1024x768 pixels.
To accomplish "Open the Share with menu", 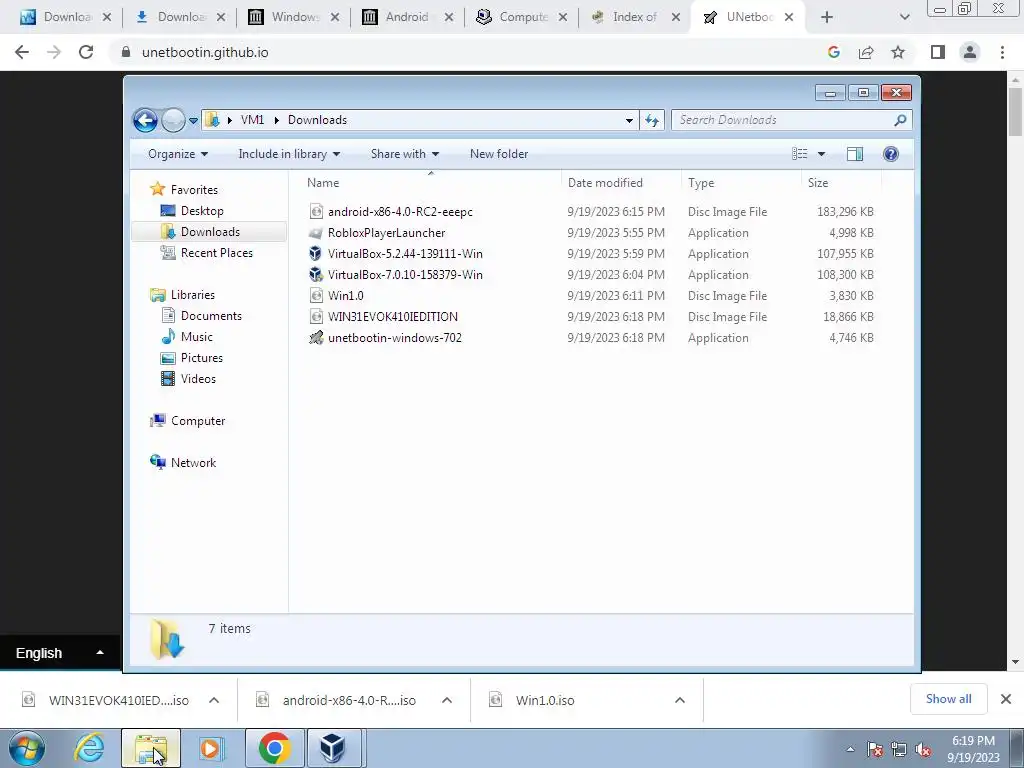I will click(x=404, y=154).
